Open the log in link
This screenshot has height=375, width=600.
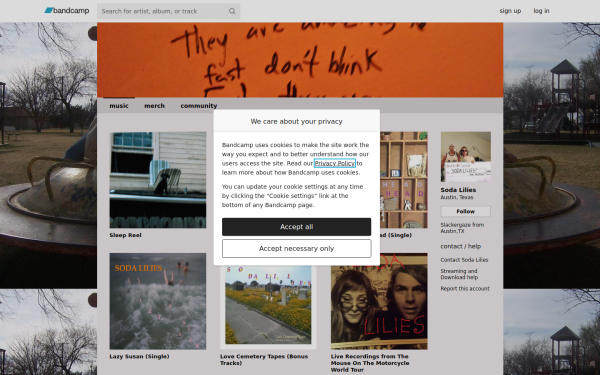[541, 11]
